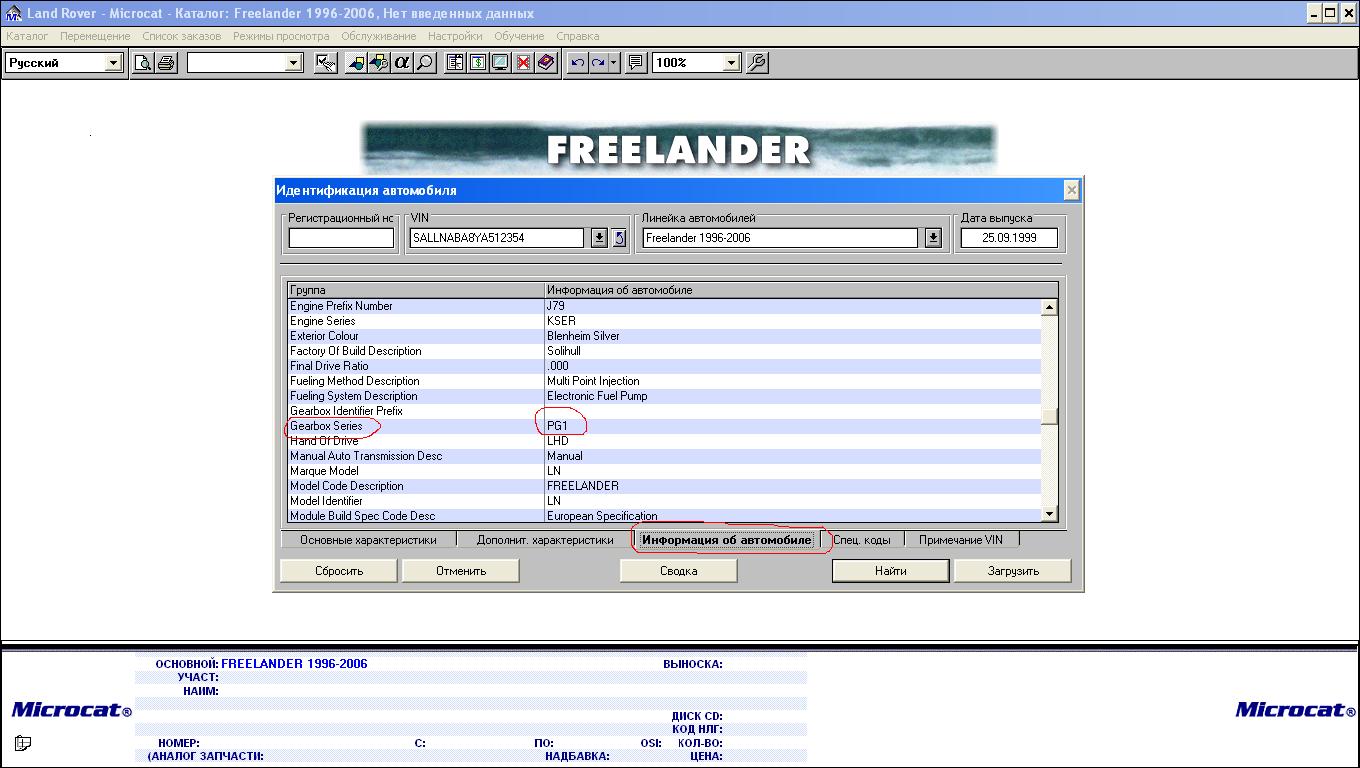Click the Найти button
1360x768 pixels.
pos(890,571)
